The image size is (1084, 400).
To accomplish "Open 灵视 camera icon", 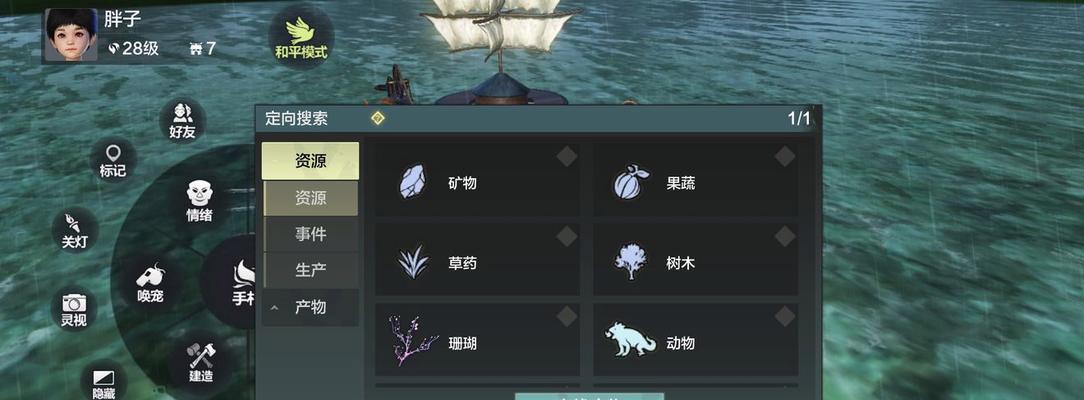I will point(73,309).
